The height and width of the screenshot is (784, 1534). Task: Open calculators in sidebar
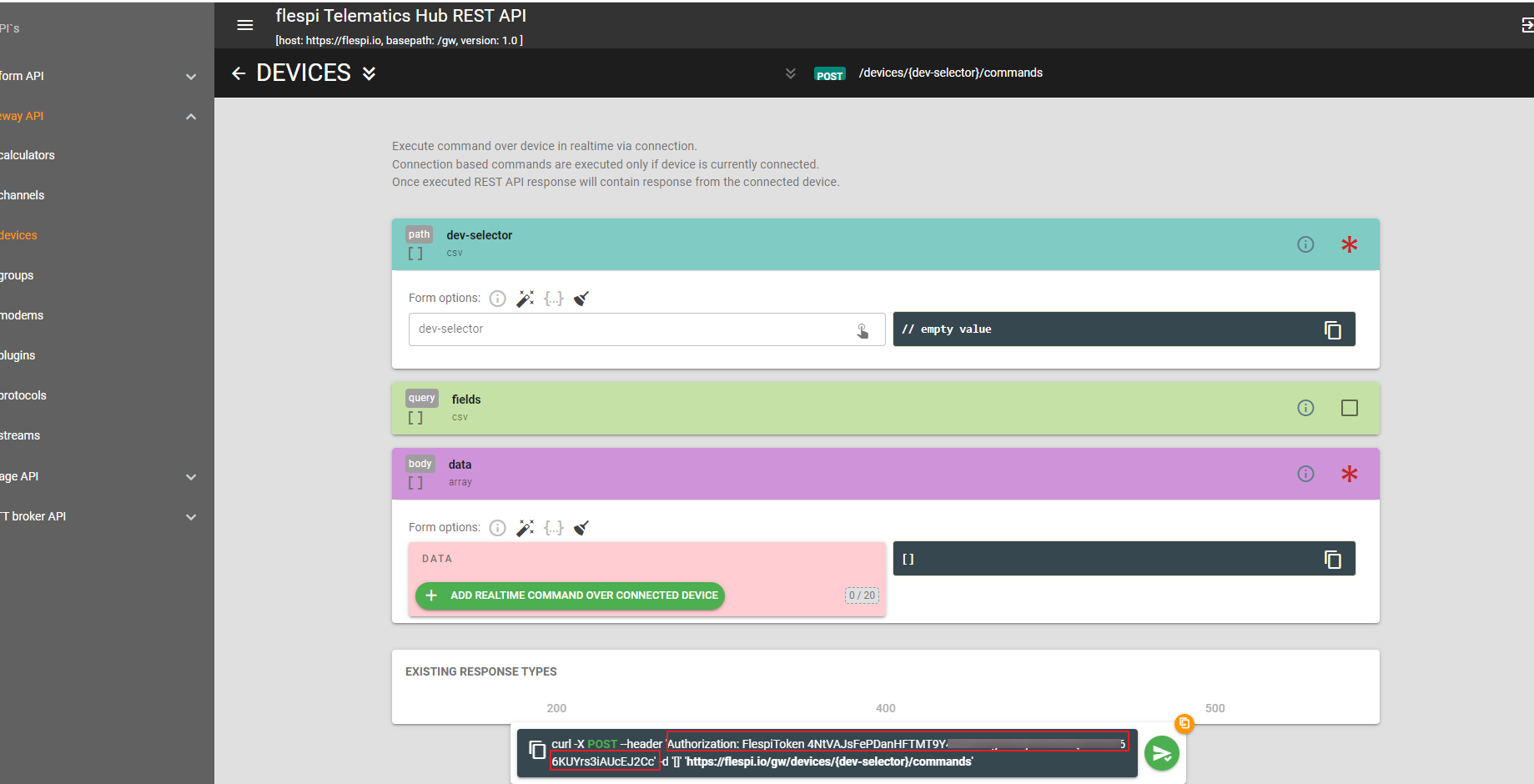tap(28, 155)
